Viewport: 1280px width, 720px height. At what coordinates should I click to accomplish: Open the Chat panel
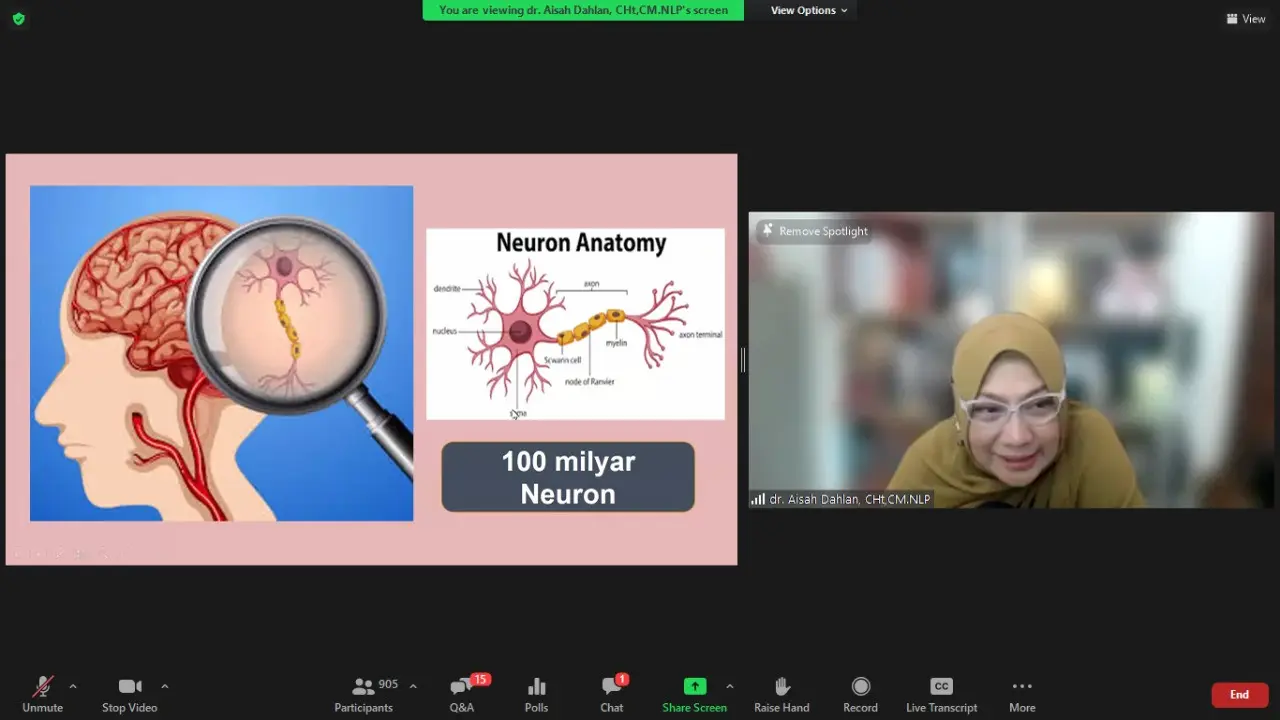tap(612, 695)
